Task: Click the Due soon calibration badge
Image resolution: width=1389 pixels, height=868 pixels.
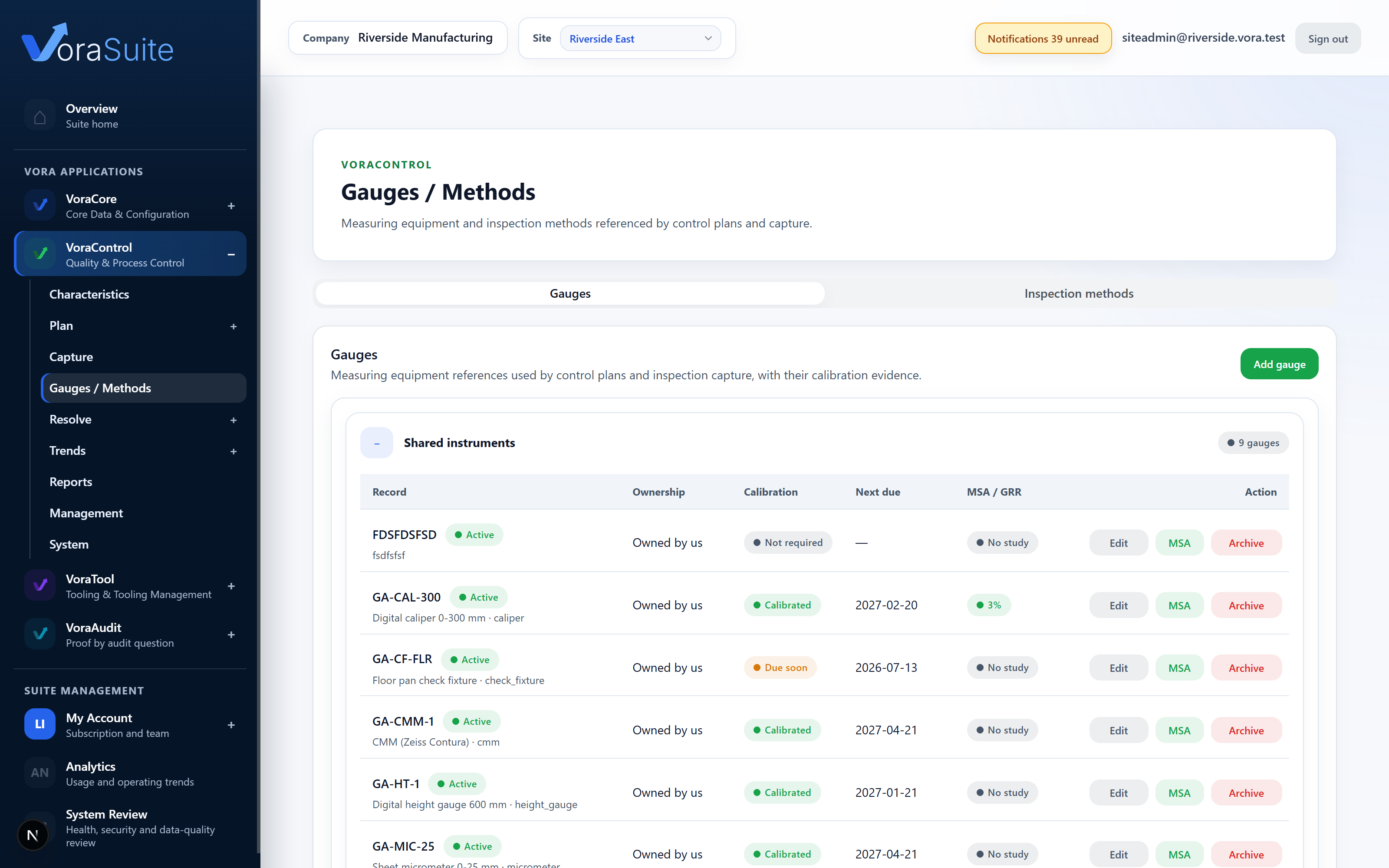Action: tap(780, 667)
